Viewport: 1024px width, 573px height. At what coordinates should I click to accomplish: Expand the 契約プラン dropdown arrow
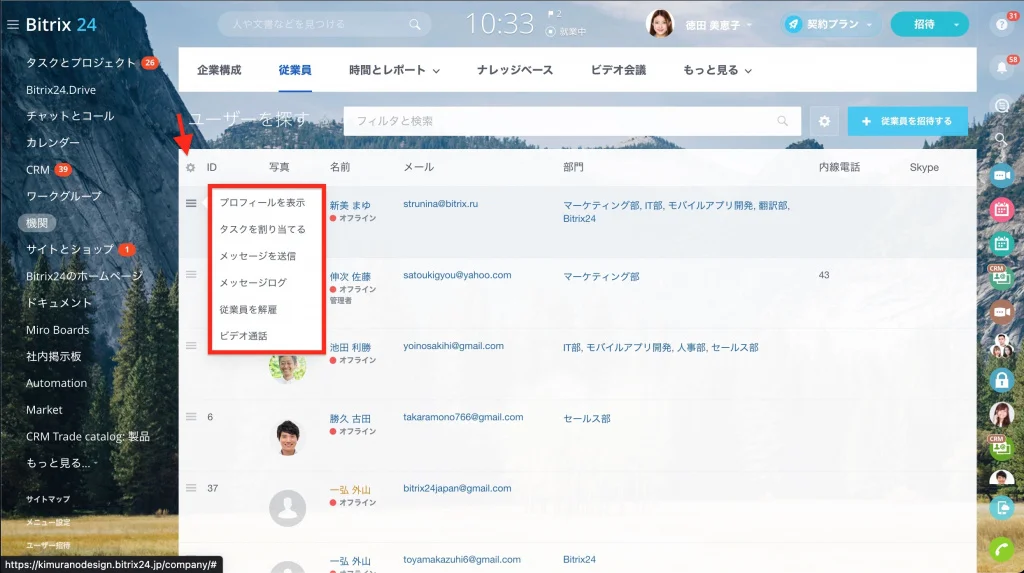(x=869, y=25)
